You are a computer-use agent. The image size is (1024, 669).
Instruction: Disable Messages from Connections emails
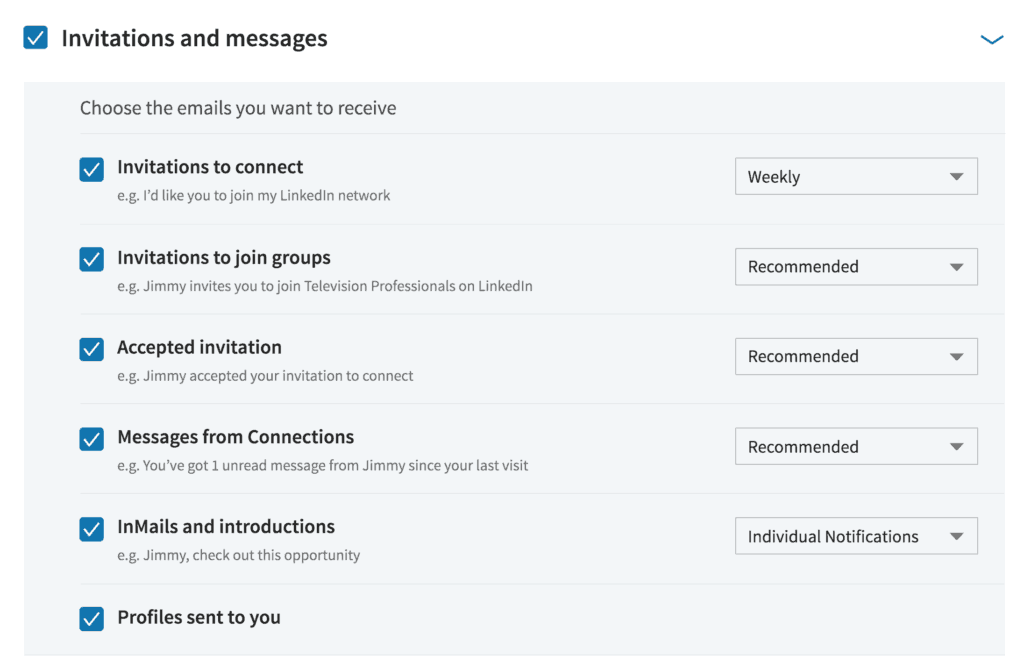[x=91, y=439]
